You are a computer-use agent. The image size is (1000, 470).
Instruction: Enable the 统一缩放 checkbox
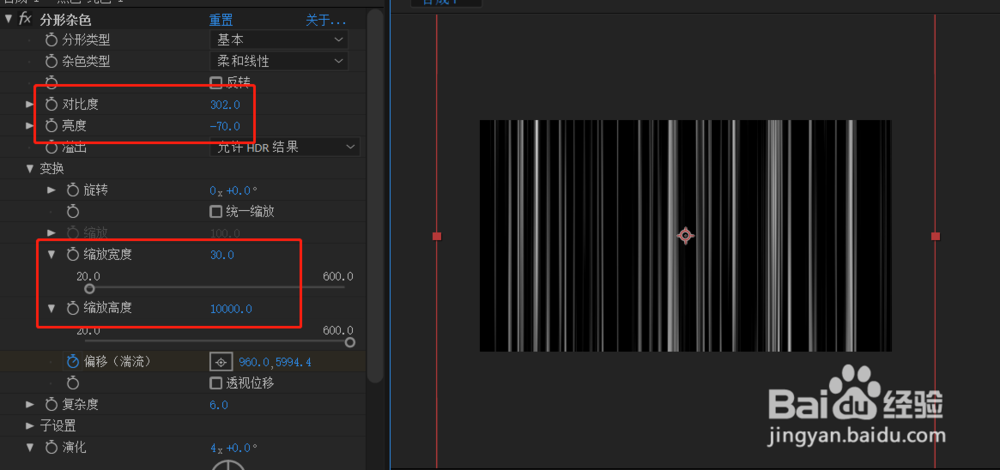pyautogui.click(x=216, y=211)
